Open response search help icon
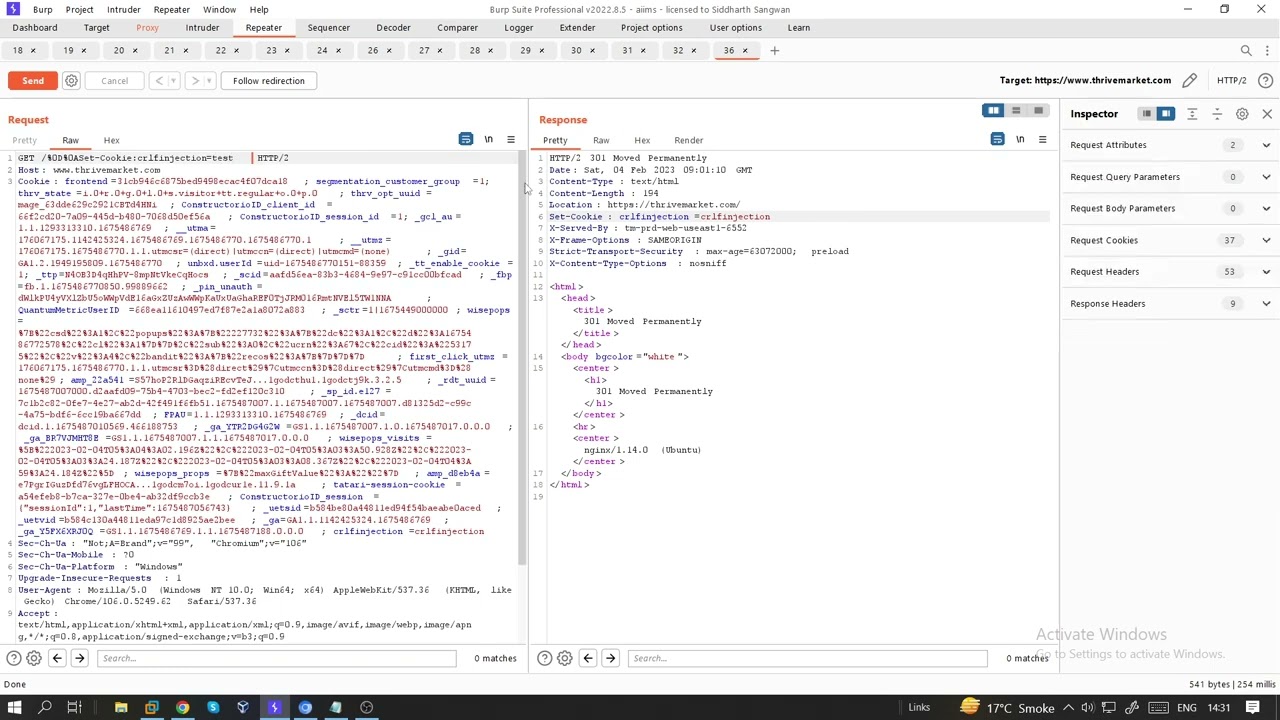The width and height of the screenshot is (1280, 720). (545, 658)
